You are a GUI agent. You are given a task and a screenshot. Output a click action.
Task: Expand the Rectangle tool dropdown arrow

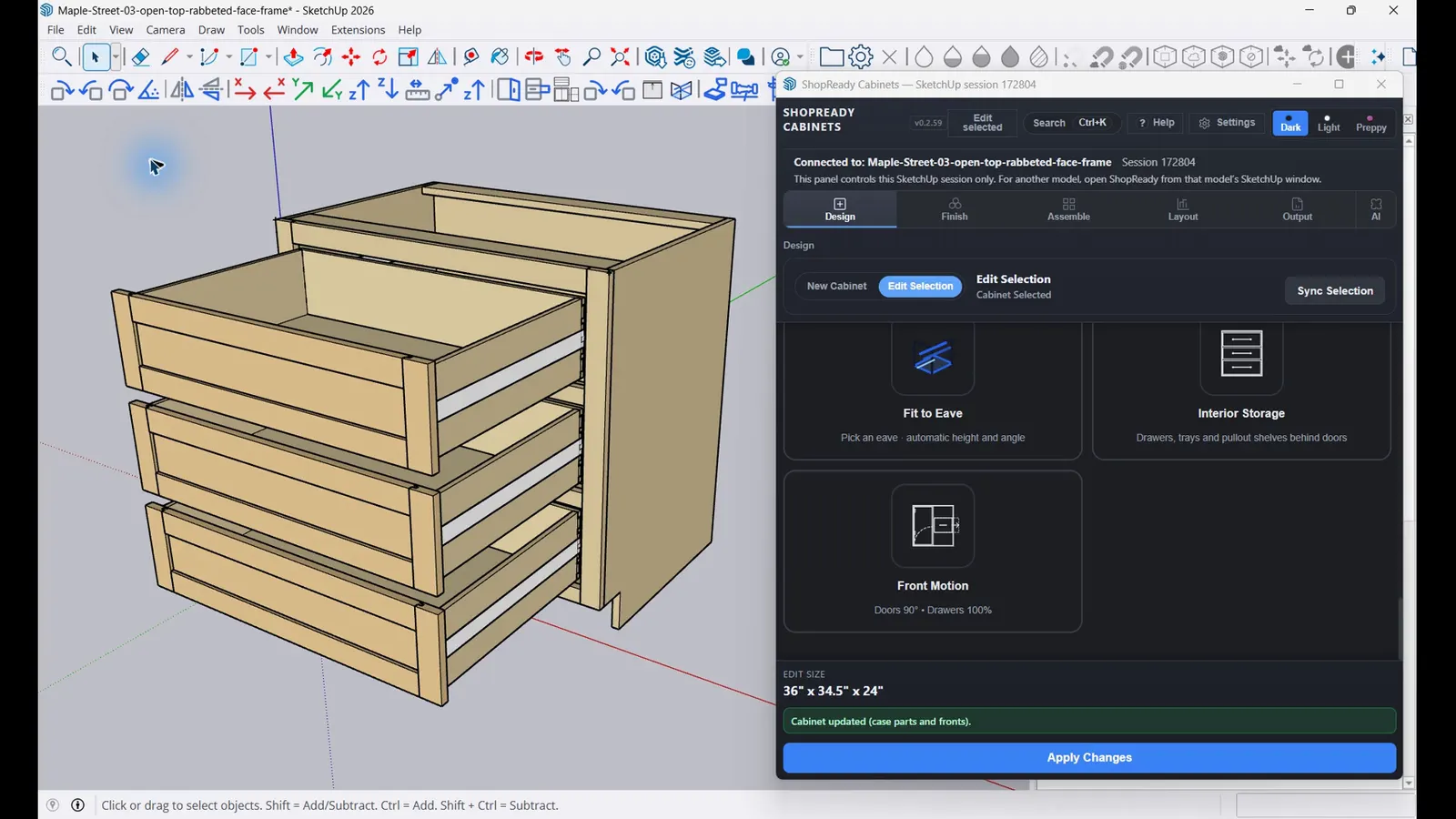268,57
